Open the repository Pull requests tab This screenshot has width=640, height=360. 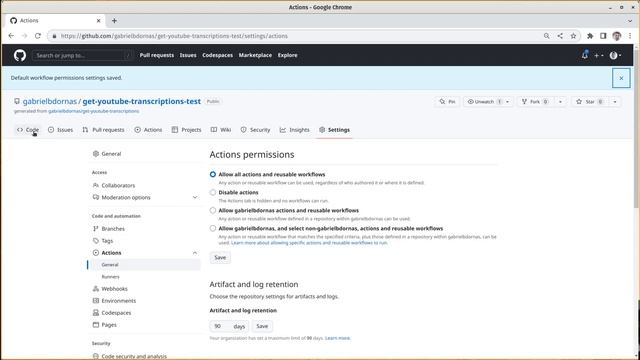pyautogui.click(x=103, y=130)
